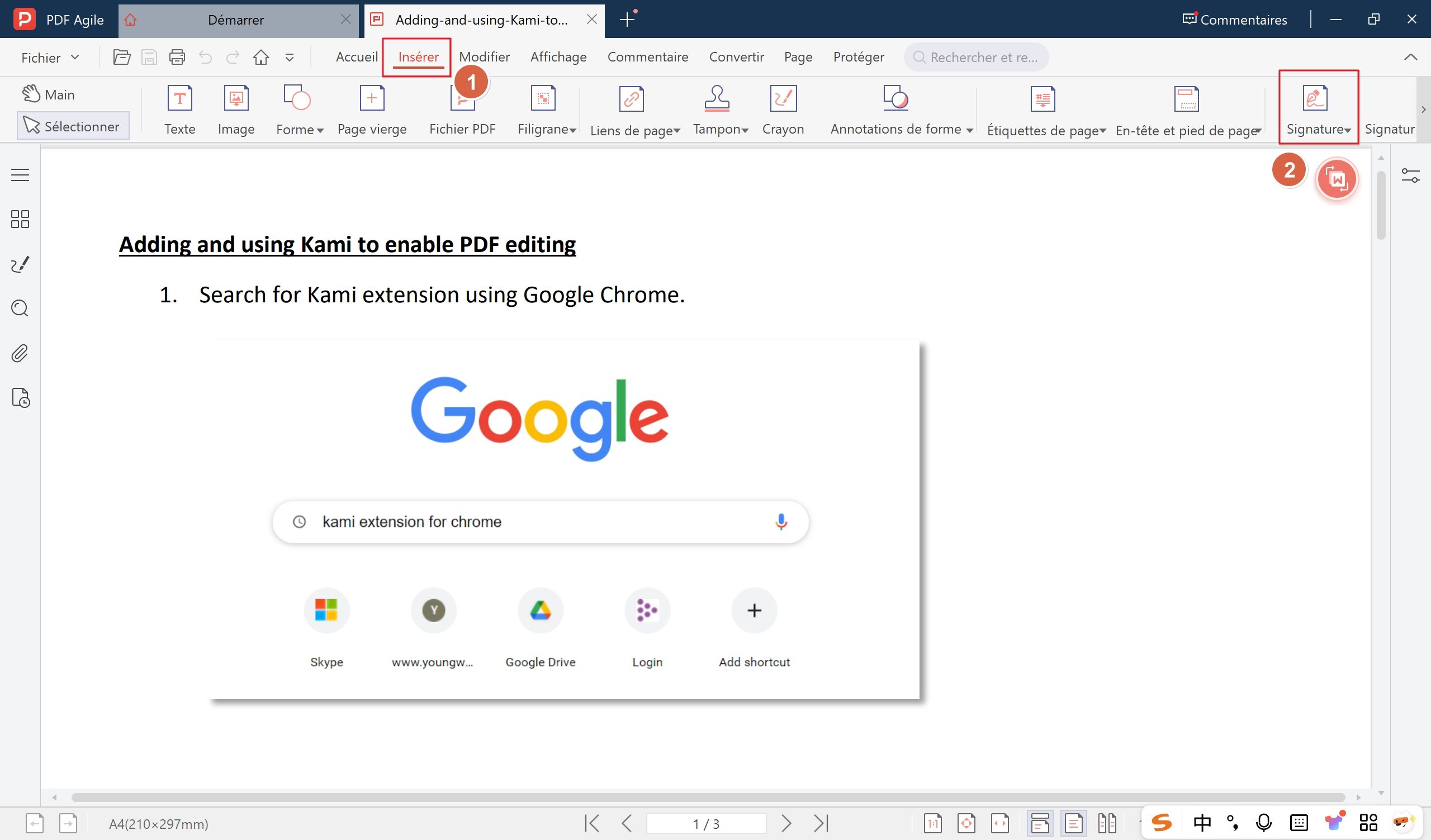The image size is (1431, 840).
Task: Open the attachments paperclip panel
Action: [x=20, y=353]
